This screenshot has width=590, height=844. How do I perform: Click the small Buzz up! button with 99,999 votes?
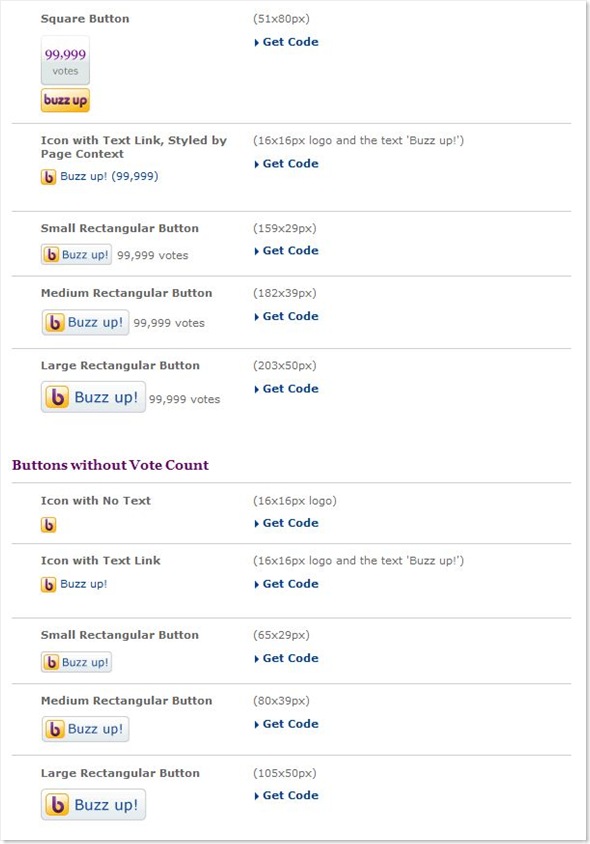pyautogui.click(x=76, y=255)
